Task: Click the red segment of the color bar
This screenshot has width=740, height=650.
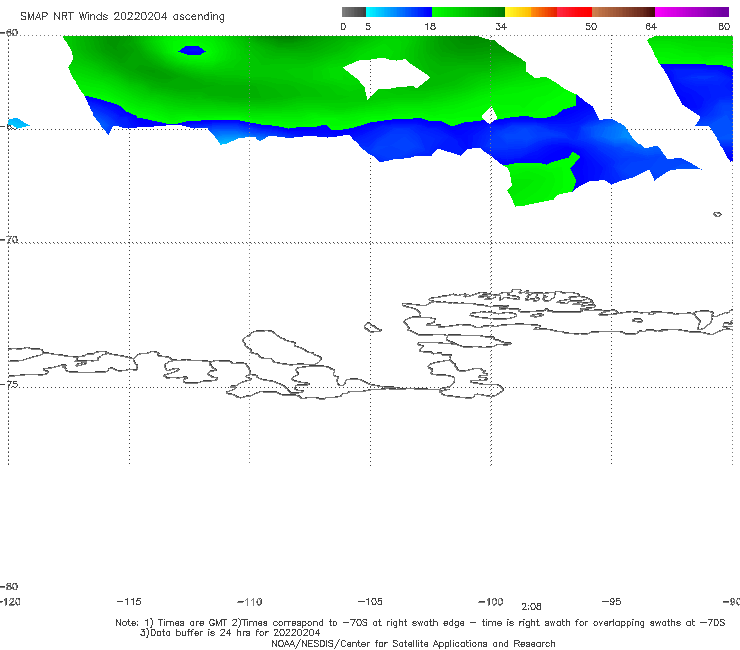Action: [574, 12]
